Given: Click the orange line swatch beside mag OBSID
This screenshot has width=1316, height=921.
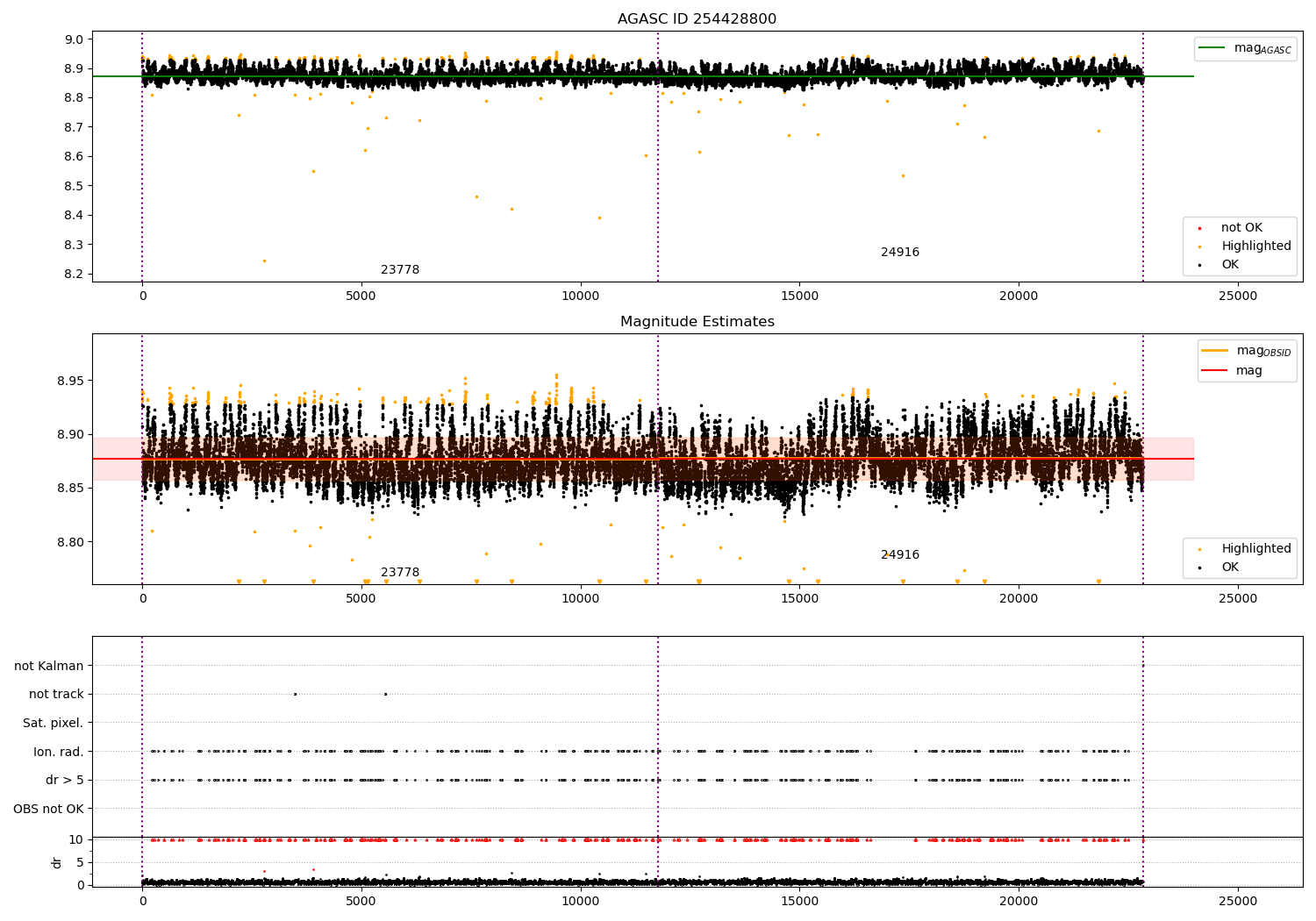Looking at the screenshot, I should [1215, 351].
